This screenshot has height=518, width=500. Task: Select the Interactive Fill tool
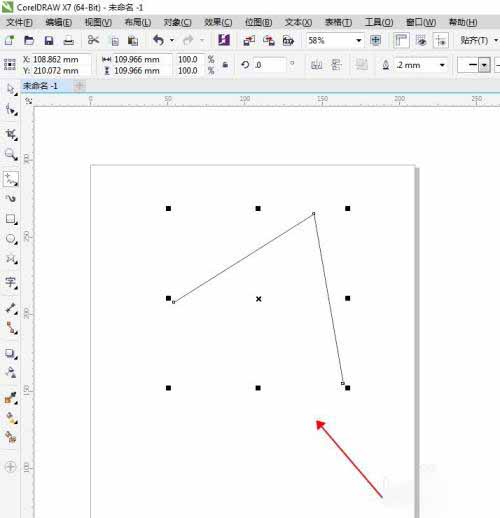tap(11, 418)
